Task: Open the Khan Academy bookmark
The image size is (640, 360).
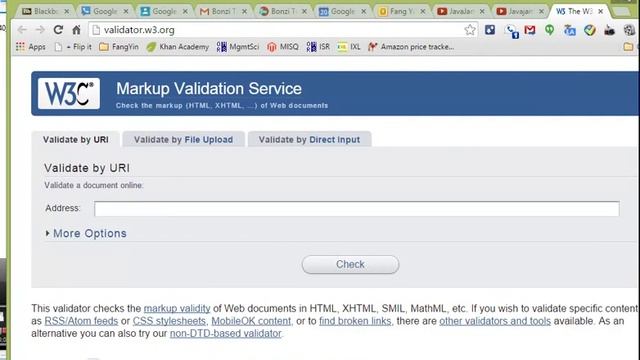Action: (x=178, y=47)
